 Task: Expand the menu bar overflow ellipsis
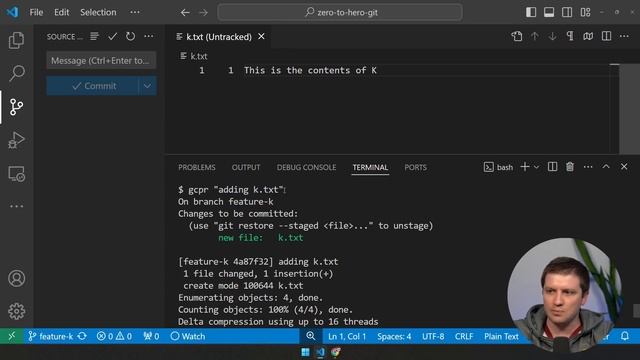point(135,12)
